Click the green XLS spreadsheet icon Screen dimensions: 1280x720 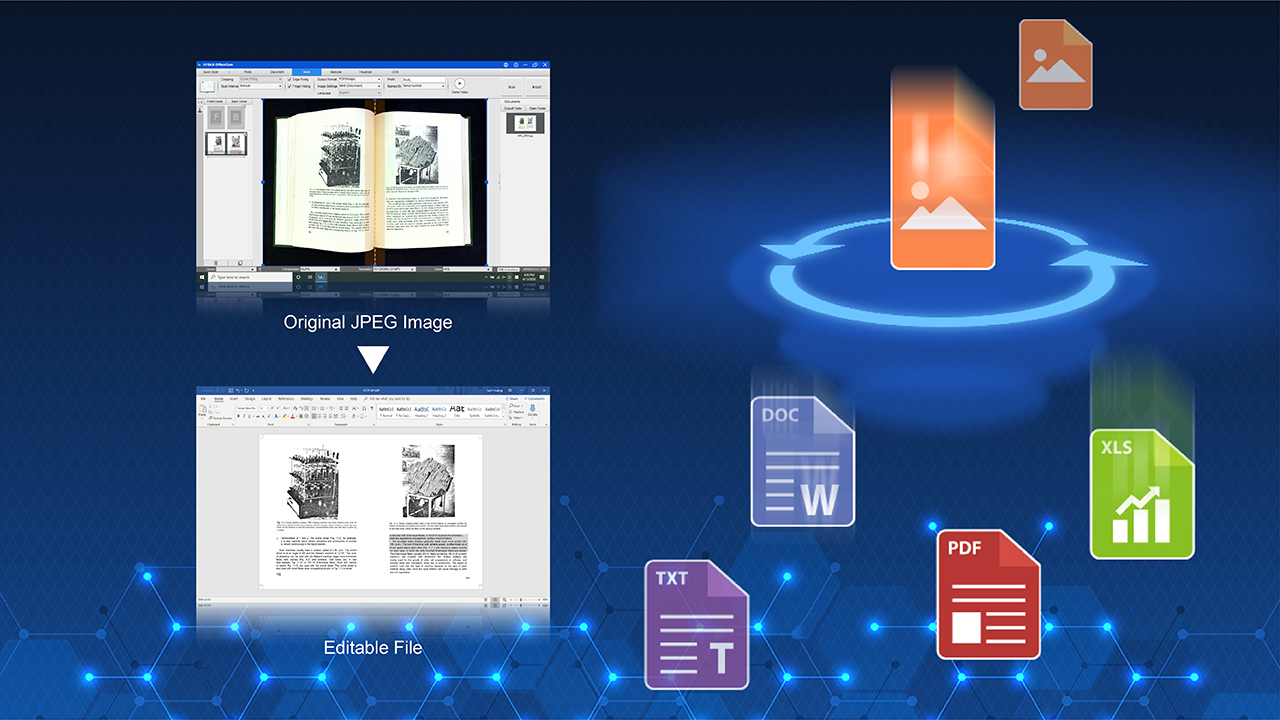[1142, 493]
